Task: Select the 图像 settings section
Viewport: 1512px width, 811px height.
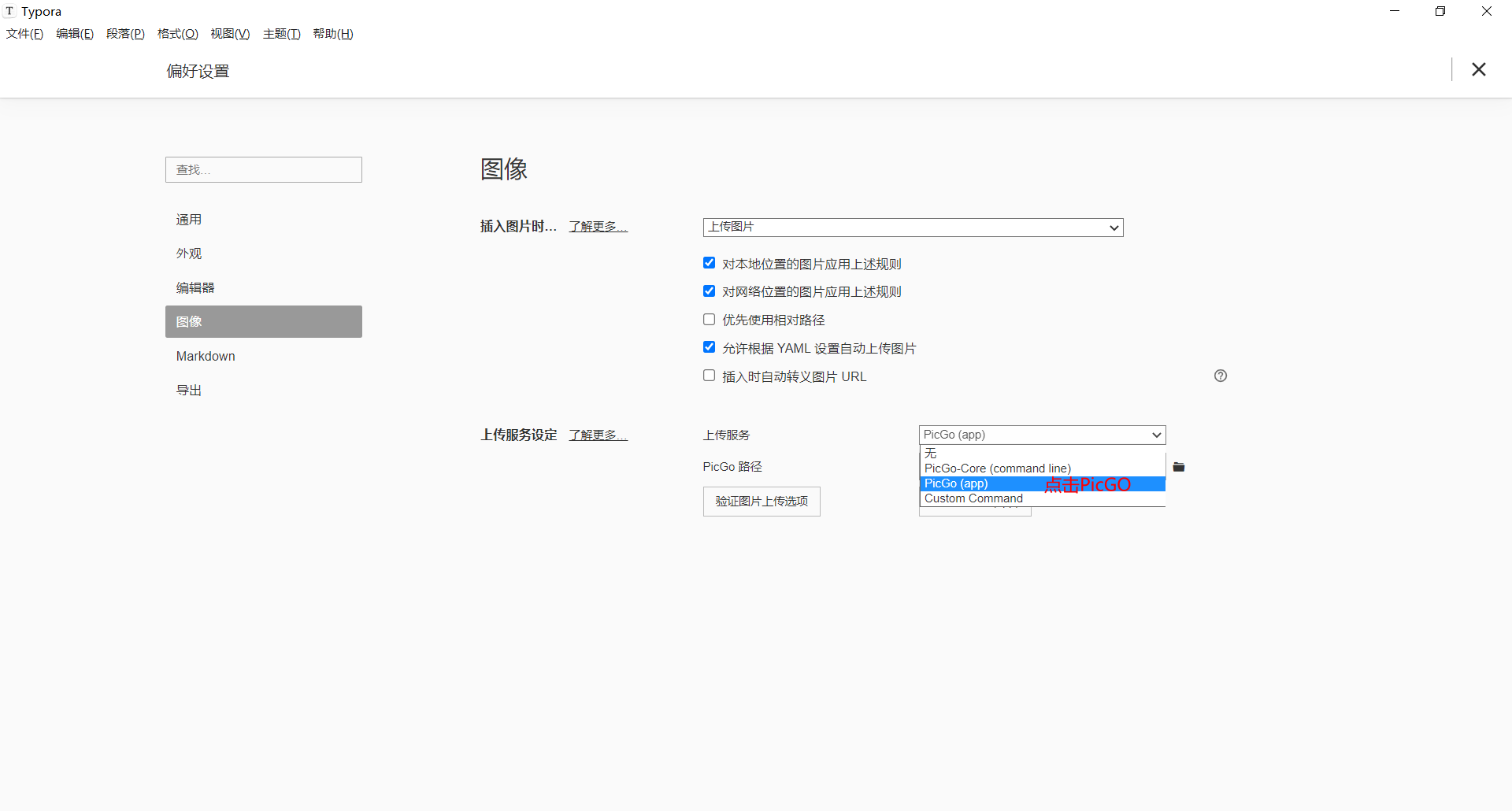Action: [264, 322]
